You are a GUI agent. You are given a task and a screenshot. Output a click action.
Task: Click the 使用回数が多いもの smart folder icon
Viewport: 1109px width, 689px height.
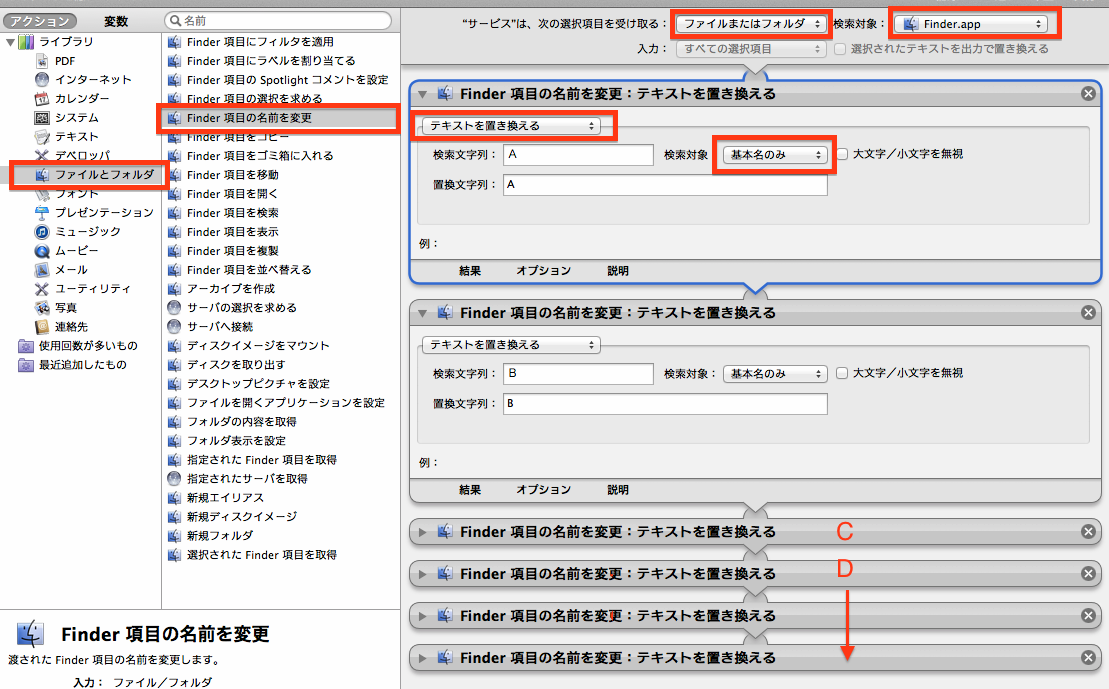point(26,346)
